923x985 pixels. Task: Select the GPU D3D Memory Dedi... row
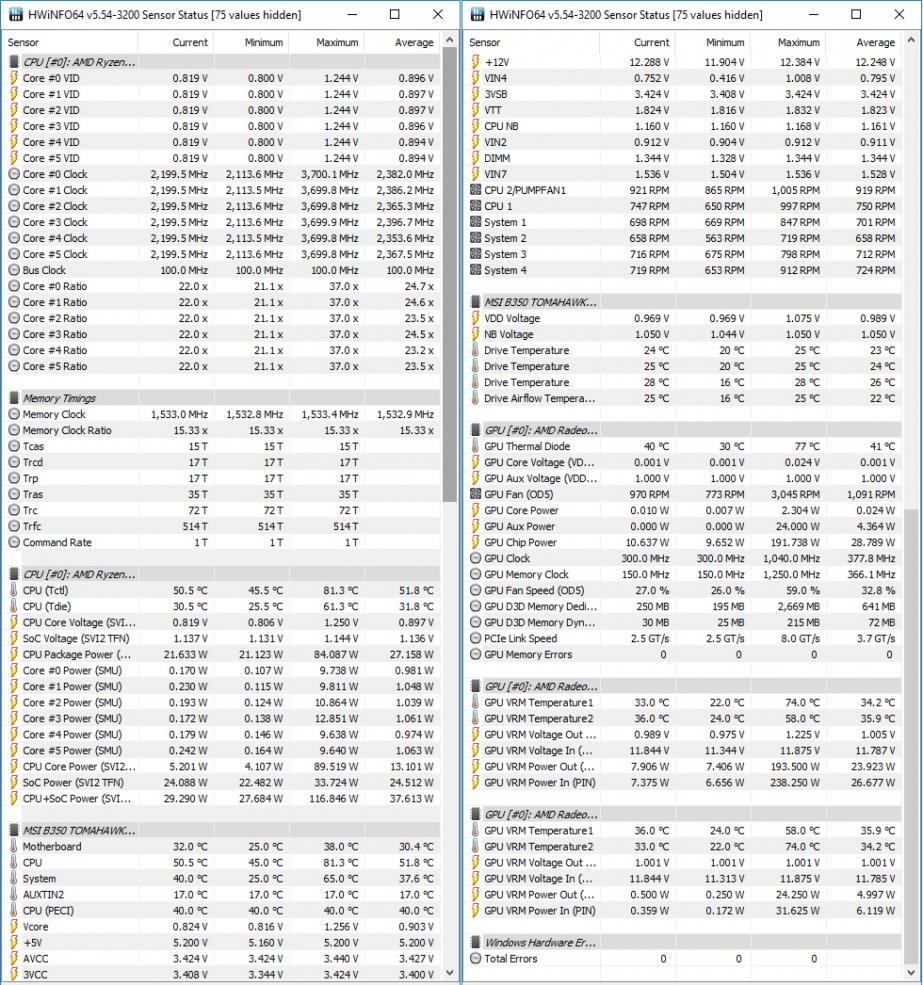click(x=684, y=606)
